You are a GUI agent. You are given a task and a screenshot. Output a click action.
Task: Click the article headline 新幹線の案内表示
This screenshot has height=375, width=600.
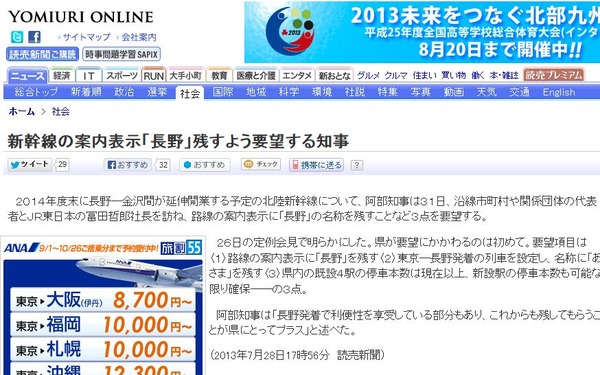178,141
